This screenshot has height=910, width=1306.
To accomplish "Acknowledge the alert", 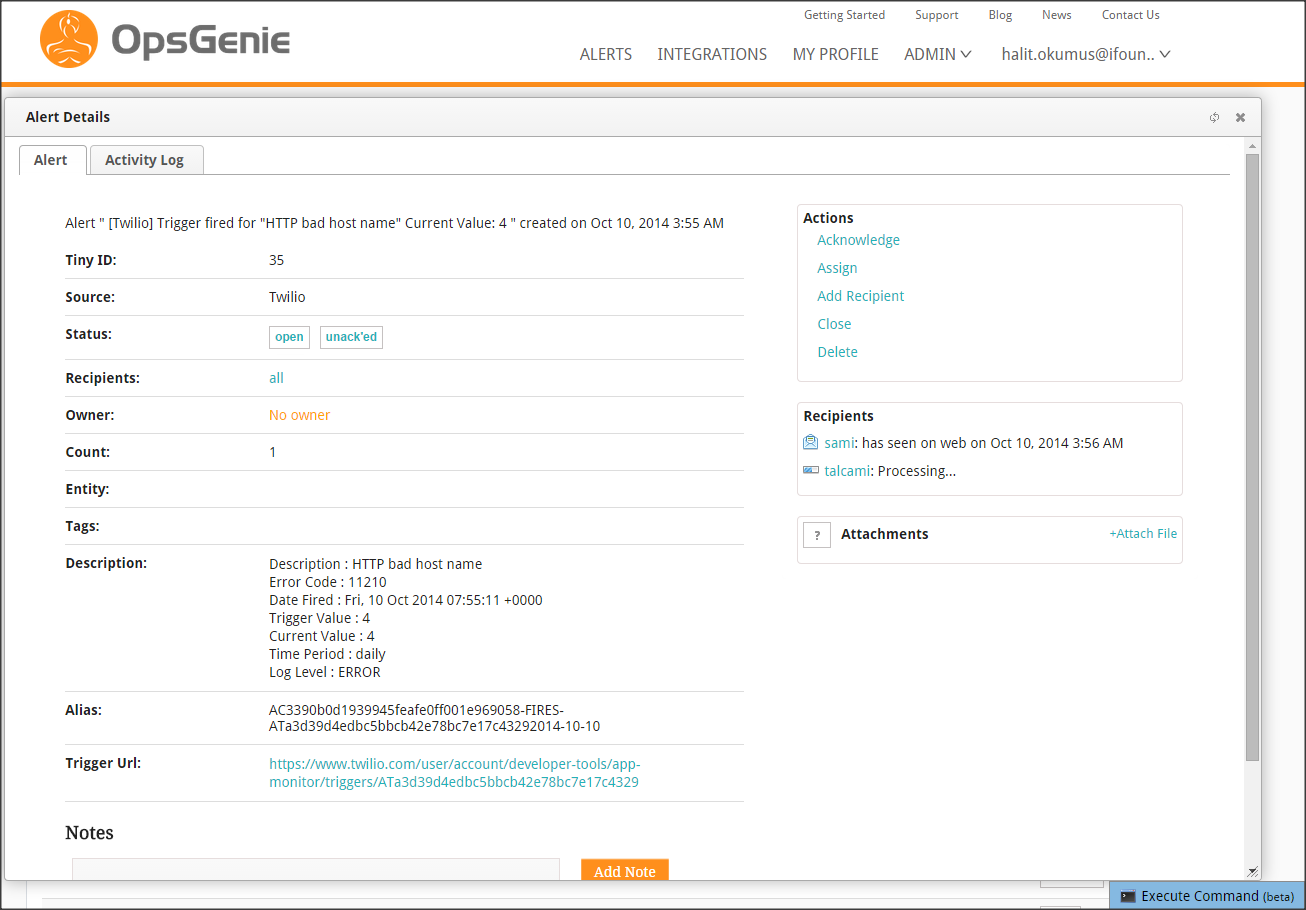I will pos(858,240).
